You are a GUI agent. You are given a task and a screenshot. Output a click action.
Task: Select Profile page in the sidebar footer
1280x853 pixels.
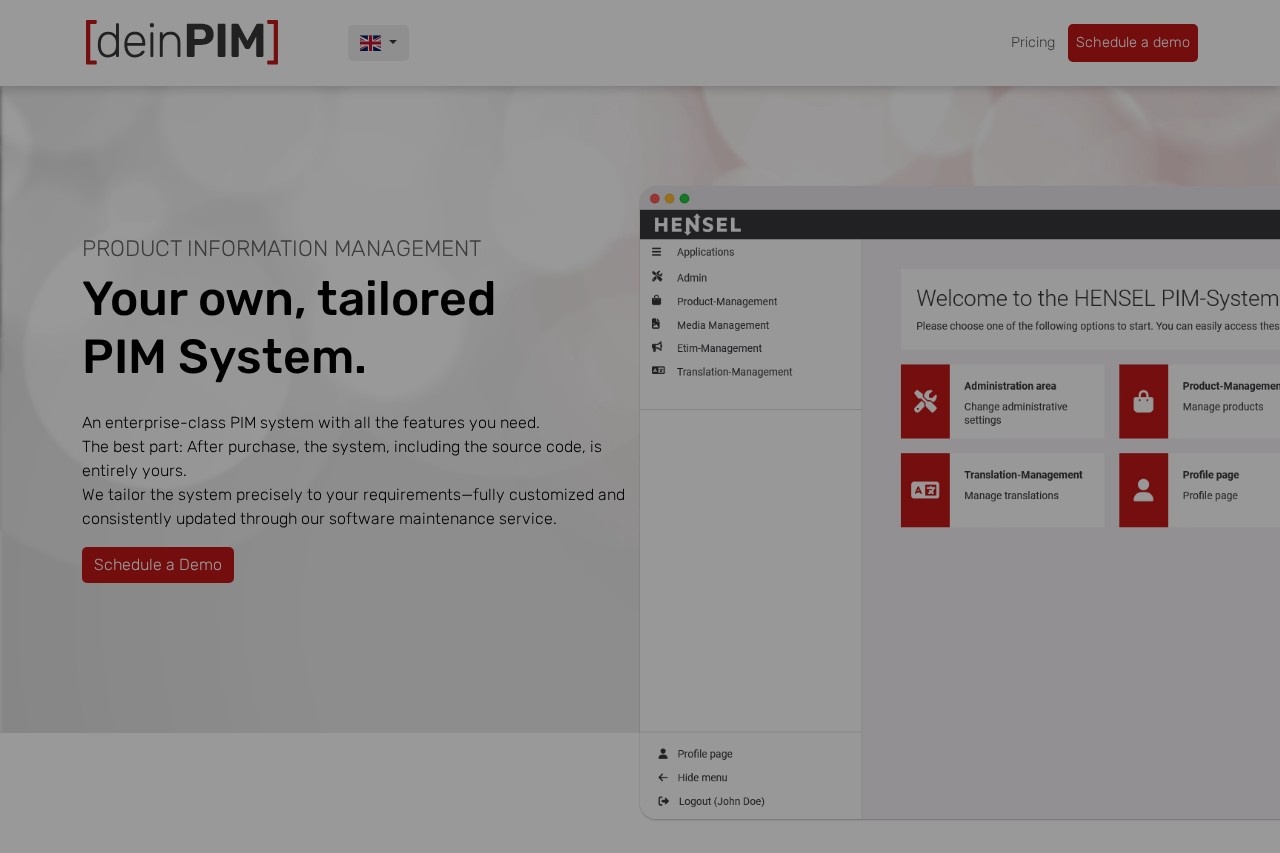(x=704, y=754)
